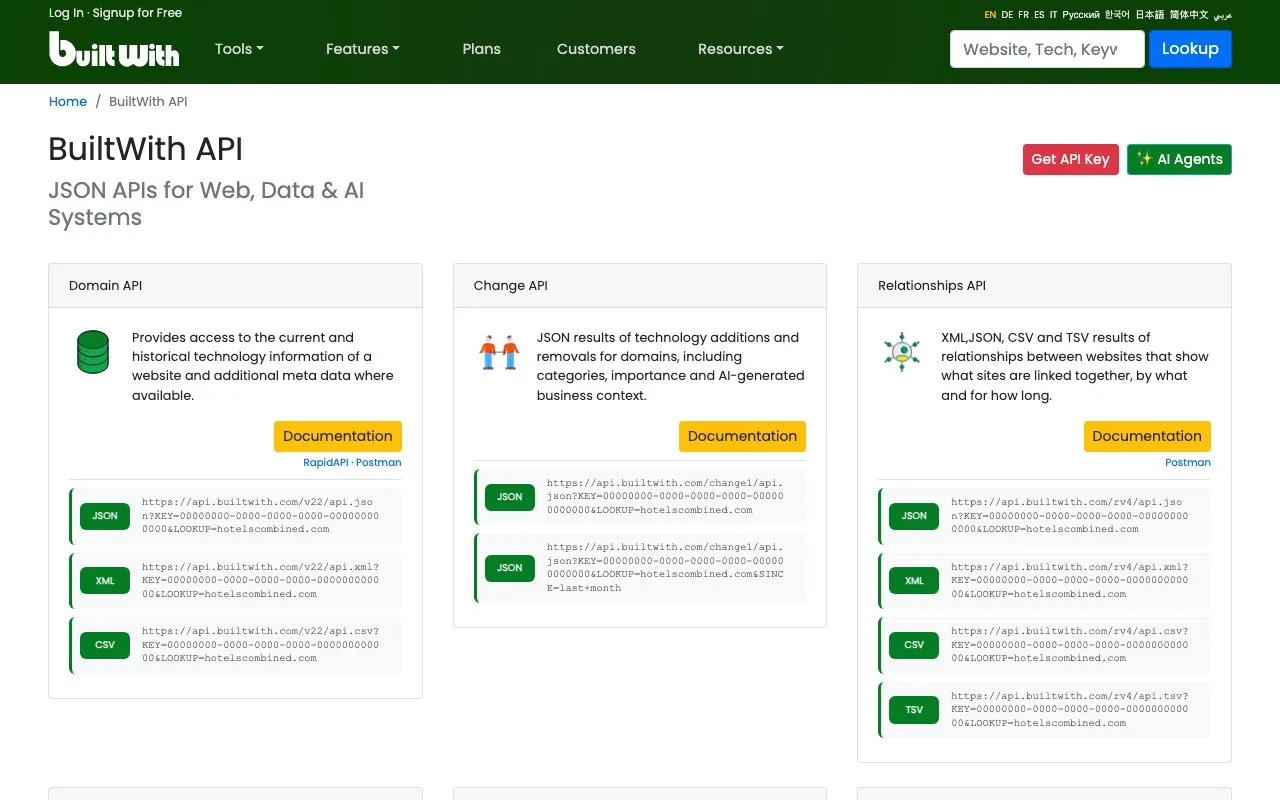Switch language to FR
The height and width of the screenshot is (800, 1280).
coord(1023,15)
